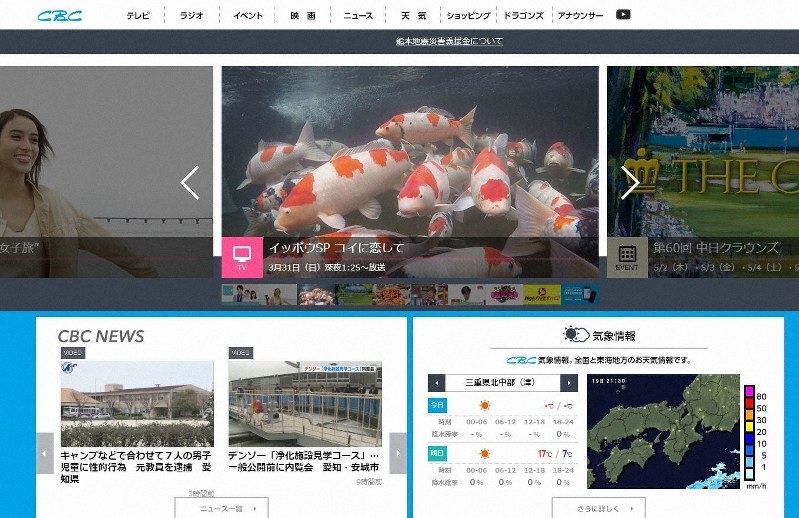Image resolution: width=799 pixels, height=518 pixels.
Task: Click the pink TV category icon
Action: pyautogui.click(x=242, y=257)
